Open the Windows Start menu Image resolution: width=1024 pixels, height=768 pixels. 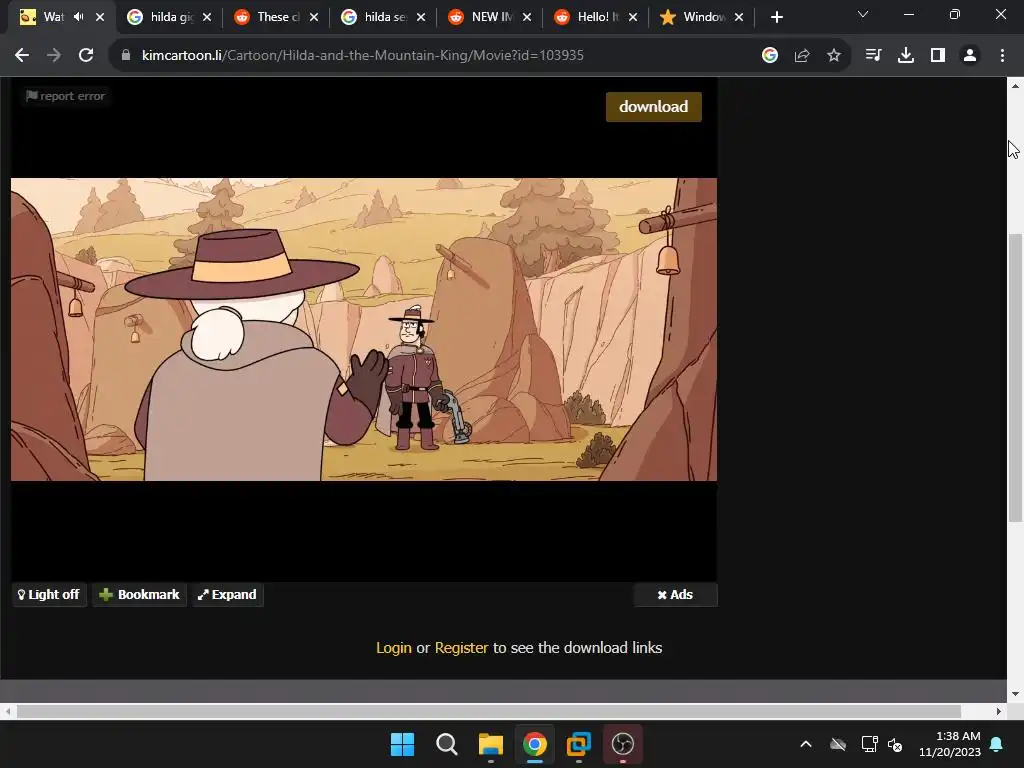[402, 744]
